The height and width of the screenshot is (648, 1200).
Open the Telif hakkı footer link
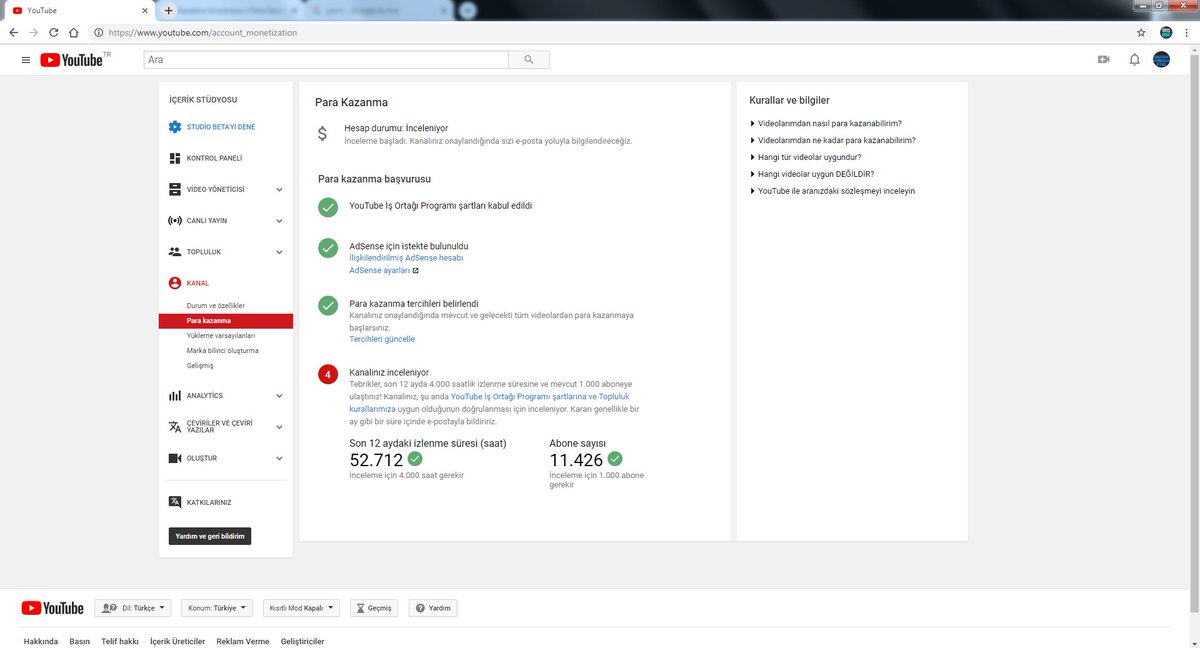120,641
